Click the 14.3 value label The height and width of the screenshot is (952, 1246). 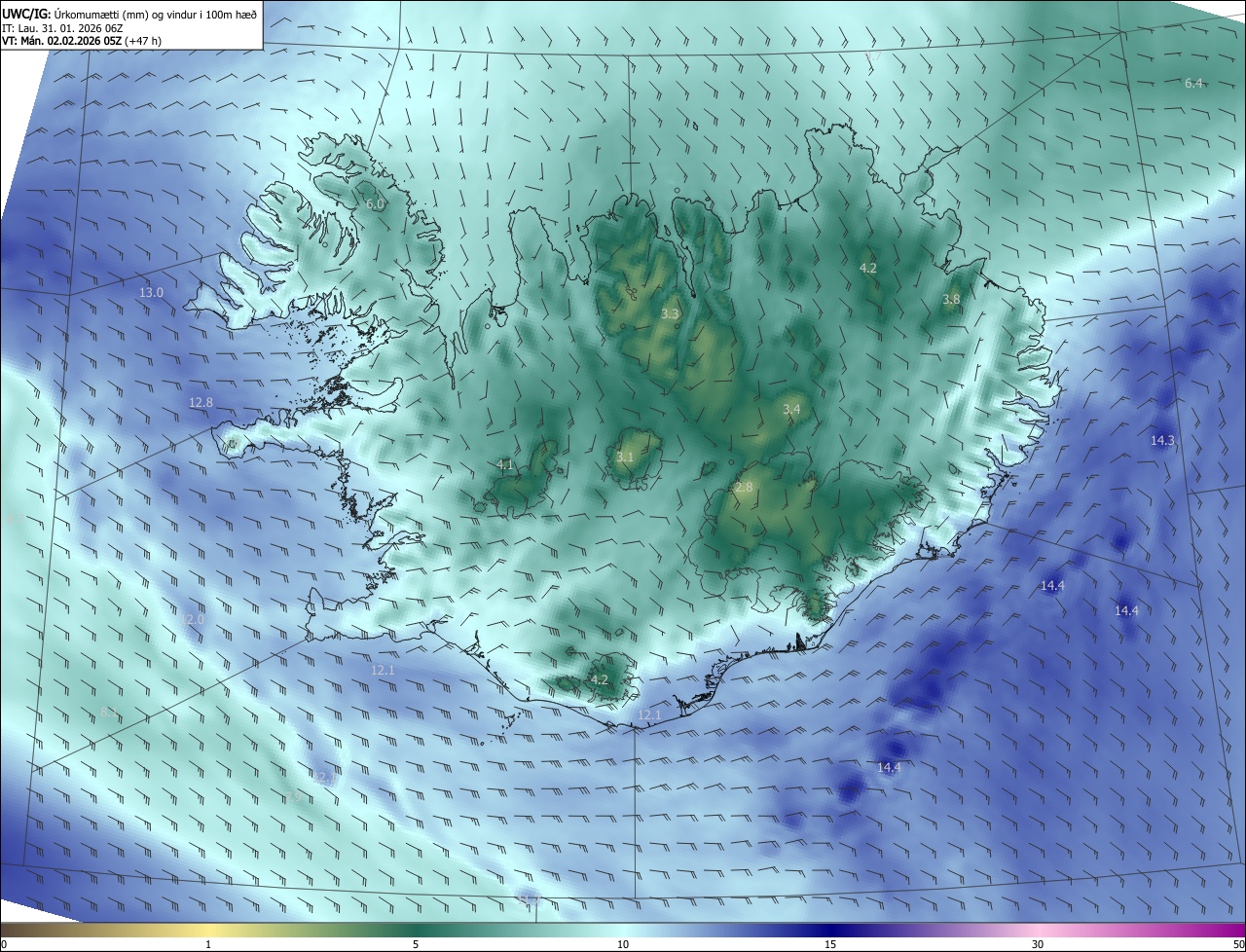coord(1162,441)
